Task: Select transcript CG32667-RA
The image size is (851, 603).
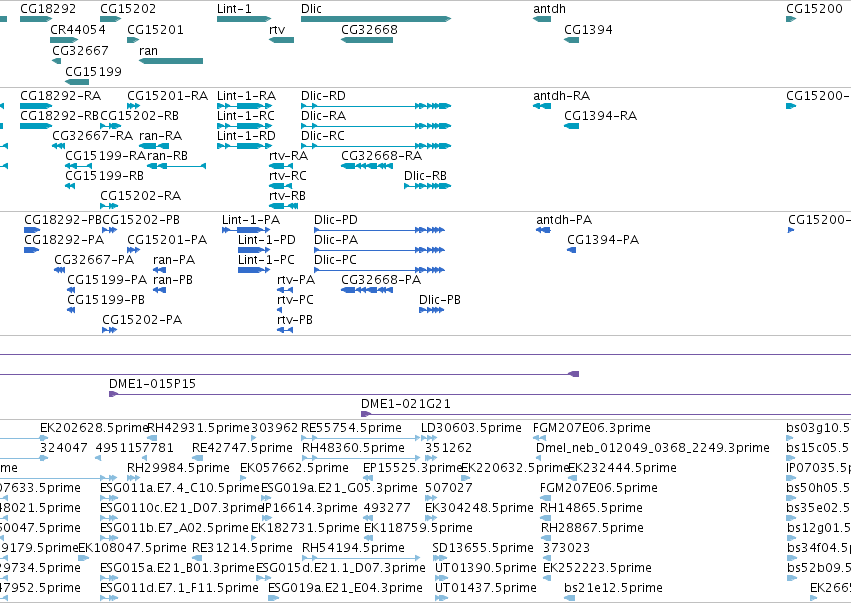Action: click(x=59, y=146)
